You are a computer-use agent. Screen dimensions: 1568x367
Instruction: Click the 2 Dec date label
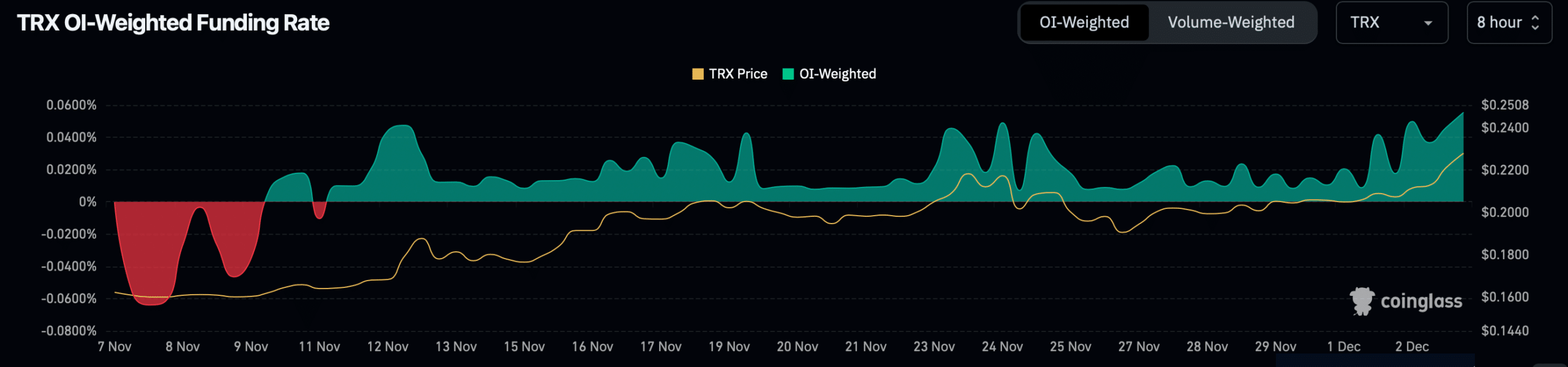coord(1412,347)
